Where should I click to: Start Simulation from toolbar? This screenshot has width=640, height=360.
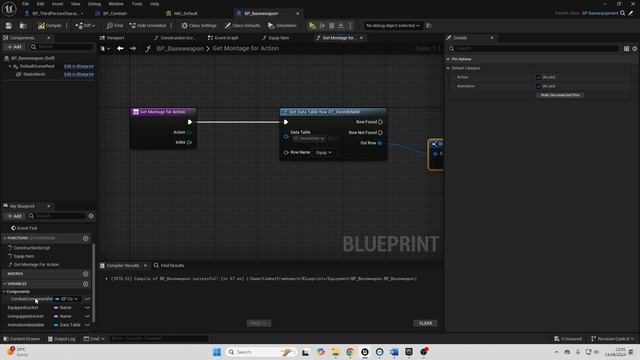tap(282, 26)
